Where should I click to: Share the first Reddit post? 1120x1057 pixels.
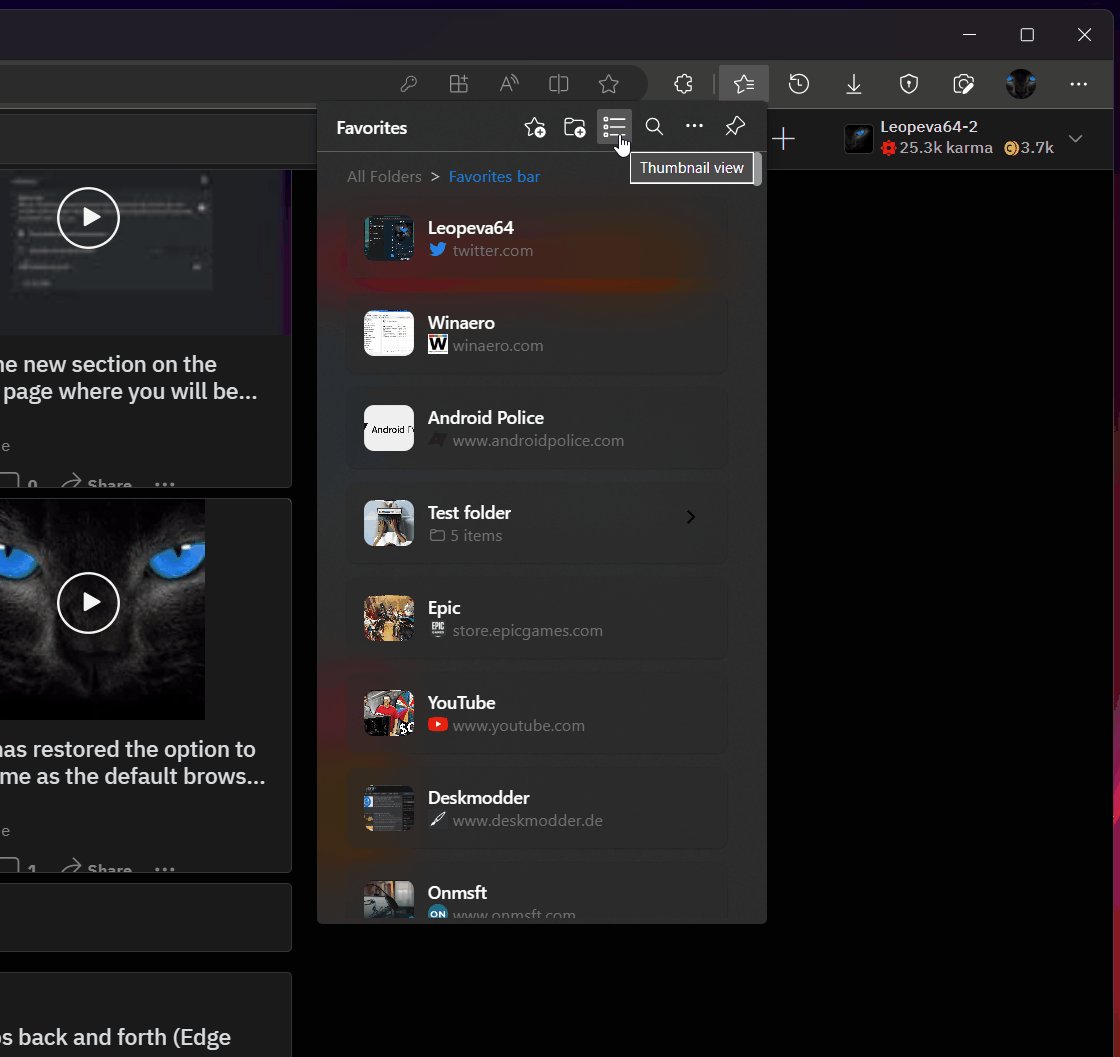coord(96,483)
